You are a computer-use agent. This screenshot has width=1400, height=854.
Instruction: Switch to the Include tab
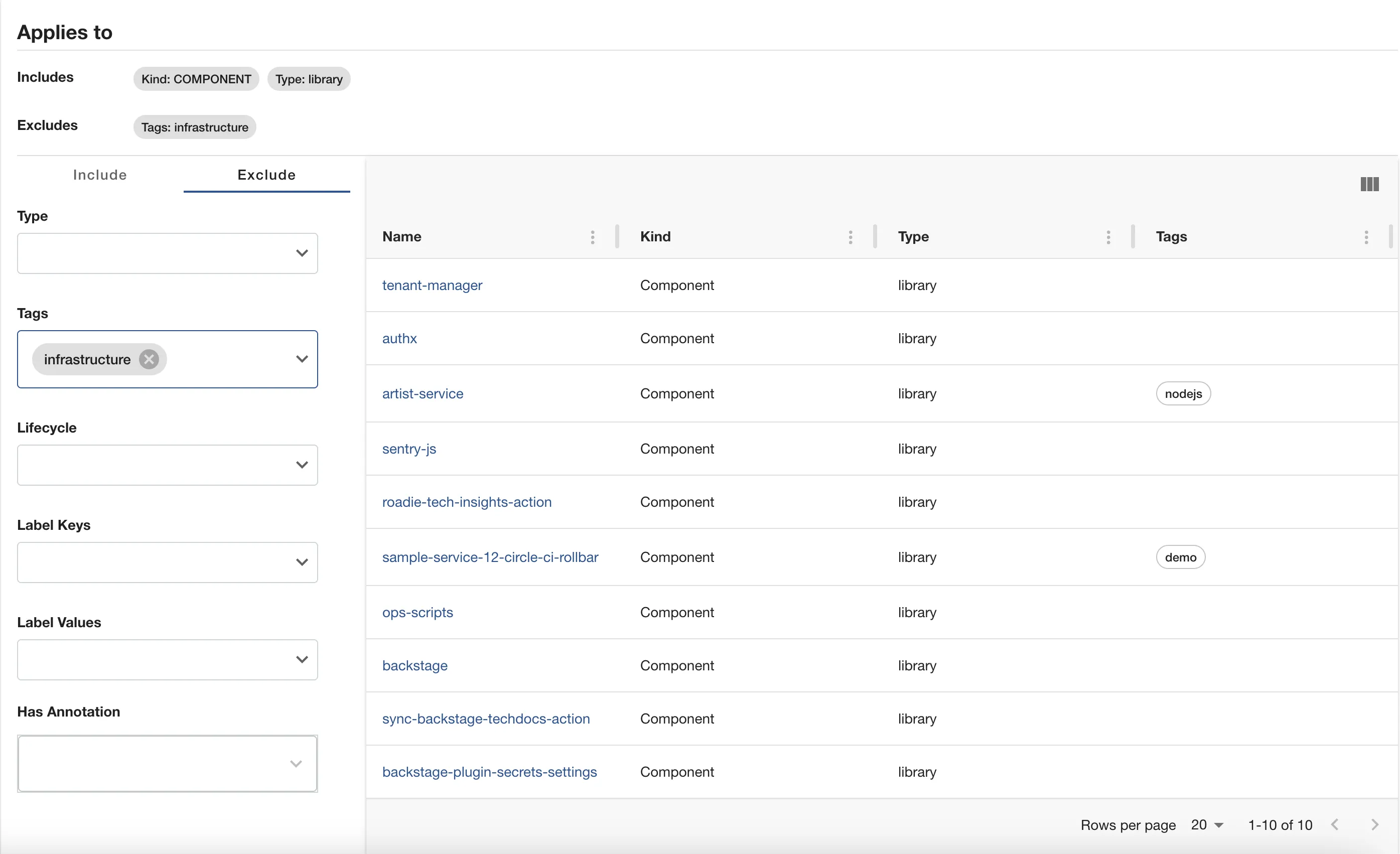(x=100, y=175)
